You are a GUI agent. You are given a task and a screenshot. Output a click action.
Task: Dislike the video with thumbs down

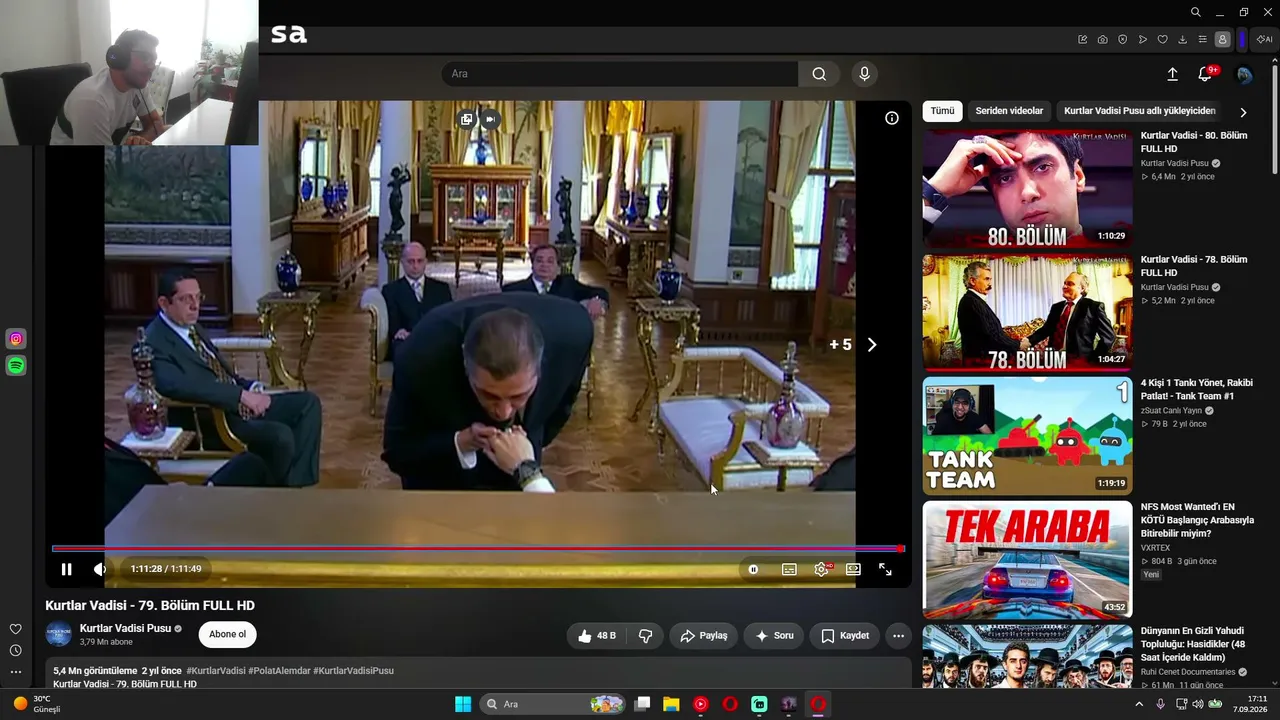pos(646,636)
